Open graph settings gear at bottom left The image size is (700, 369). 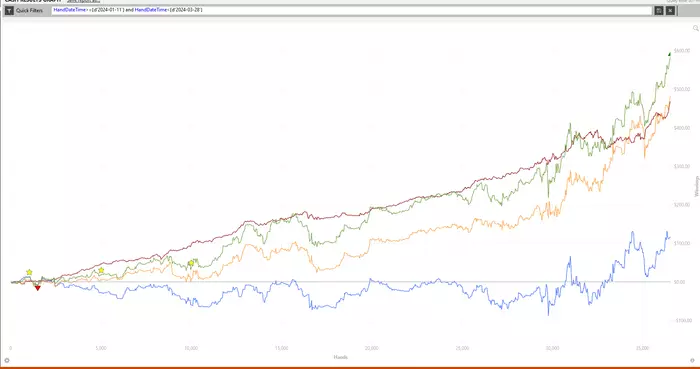pos(7,360)
